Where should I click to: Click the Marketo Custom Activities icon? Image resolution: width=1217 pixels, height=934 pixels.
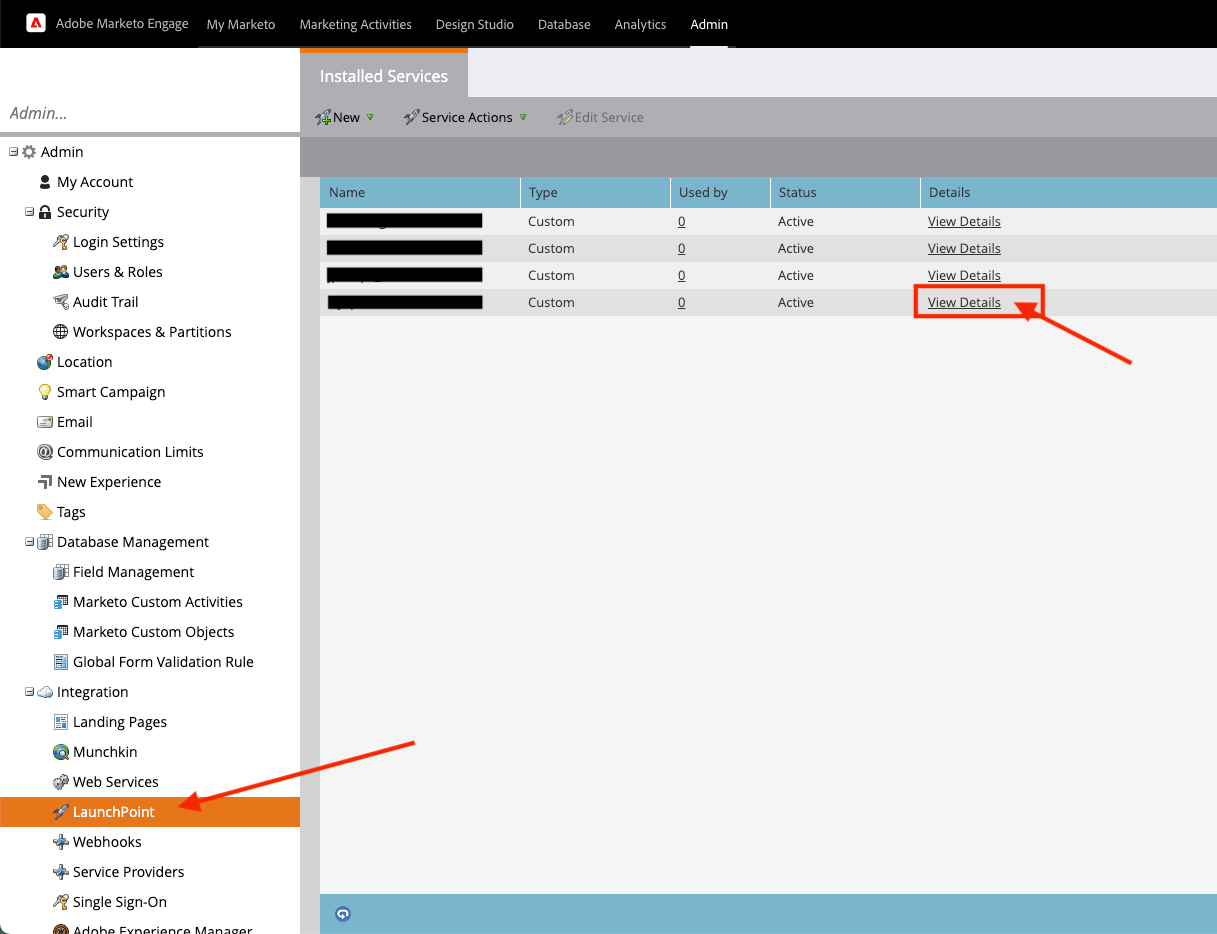(61, 602)
